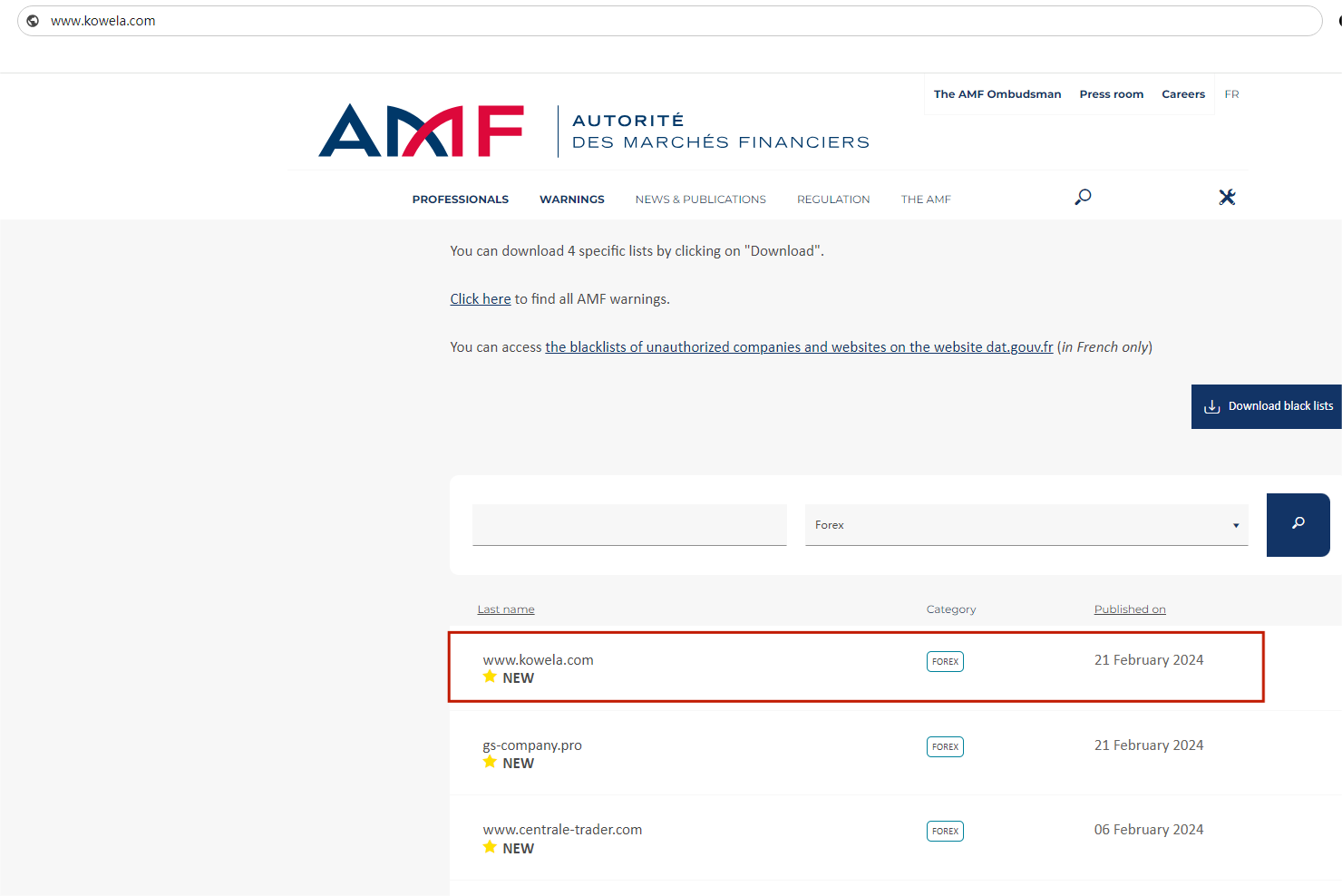Screen dimensions: 1342x896
Task: Sort the list by Published on
Action: pos(1130,609)
